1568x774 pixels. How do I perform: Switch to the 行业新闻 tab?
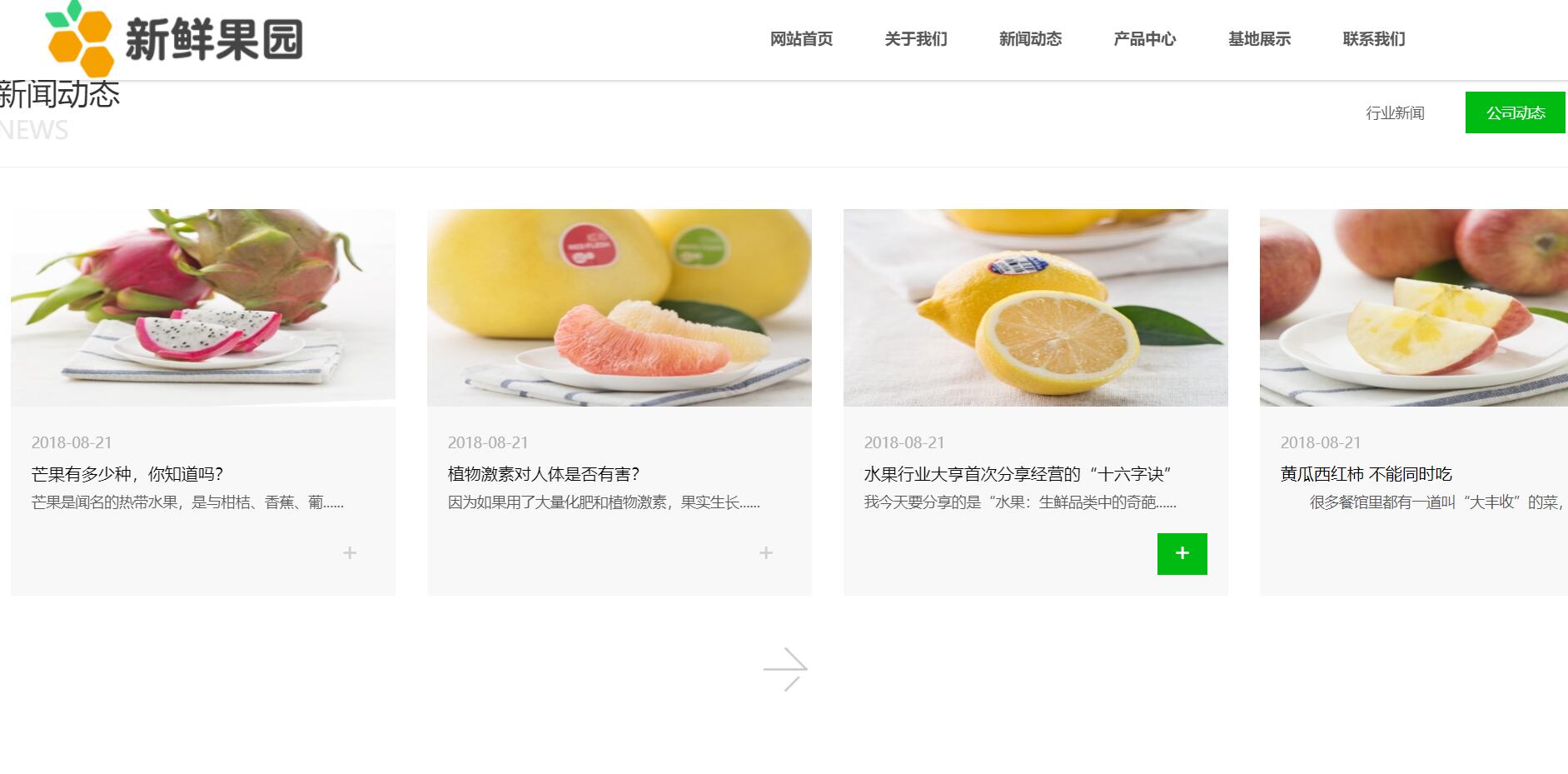pos(1395,112)
